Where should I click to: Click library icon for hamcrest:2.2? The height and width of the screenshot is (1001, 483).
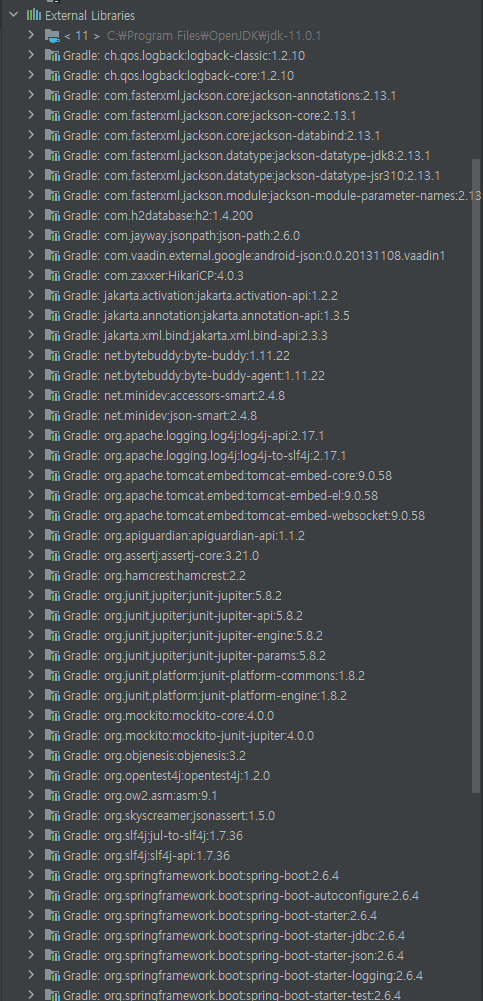click(52, 575)
